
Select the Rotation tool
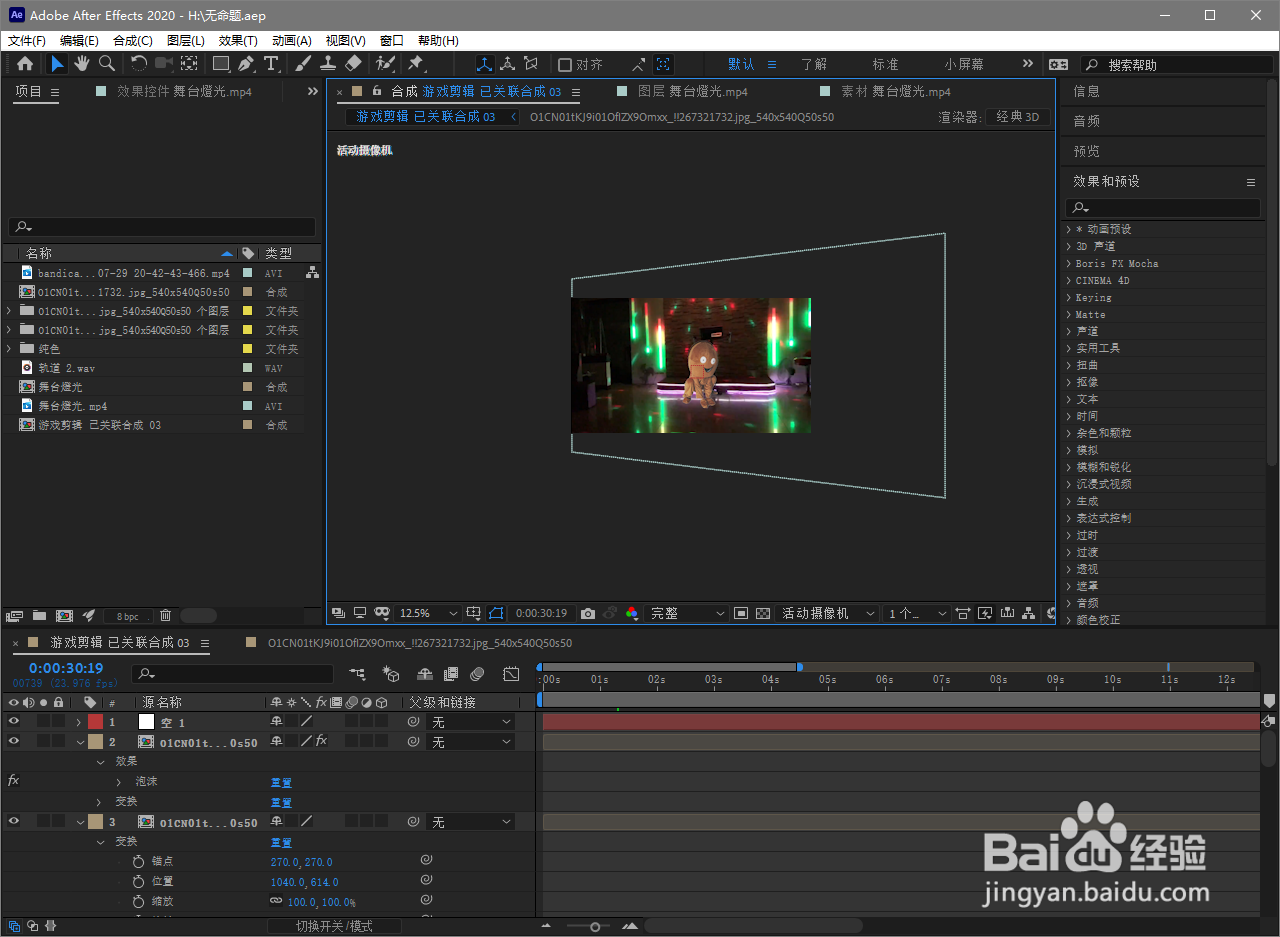tap(139, 64)
